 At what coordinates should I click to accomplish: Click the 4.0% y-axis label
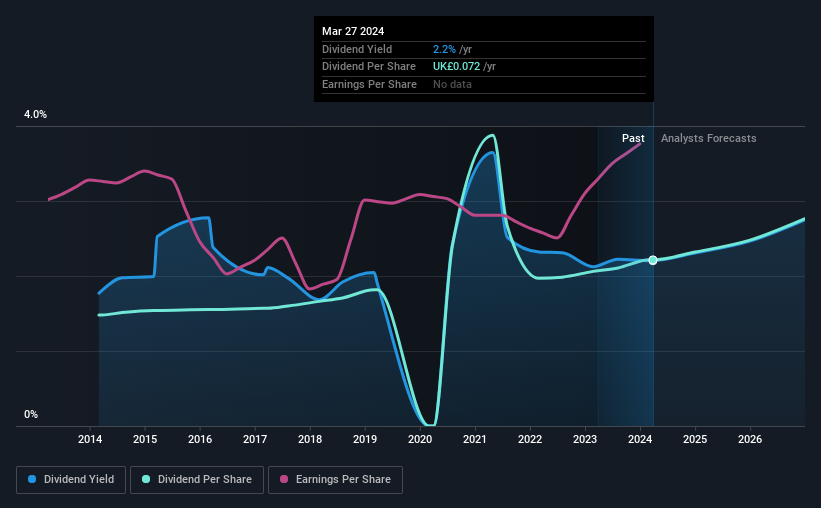35,115
